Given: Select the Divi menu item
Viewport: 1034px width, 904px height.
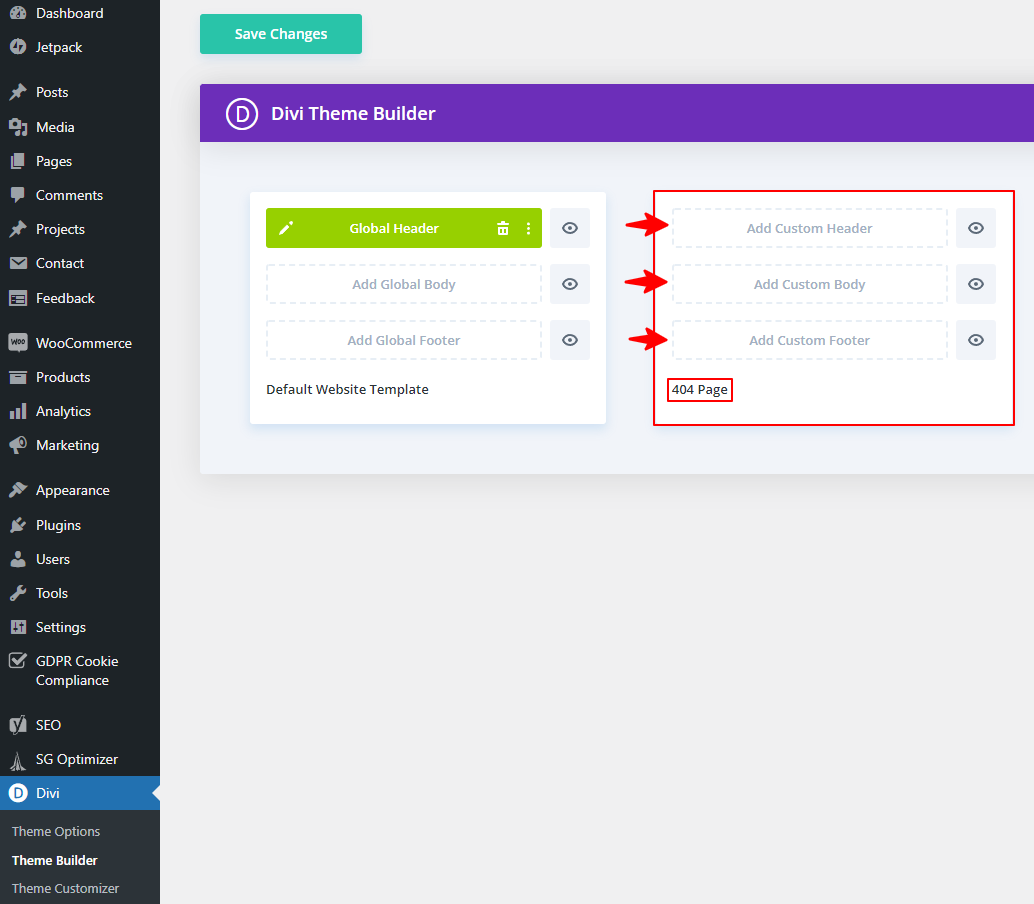Looking at the screenshot, I should [x=80, y=793].
